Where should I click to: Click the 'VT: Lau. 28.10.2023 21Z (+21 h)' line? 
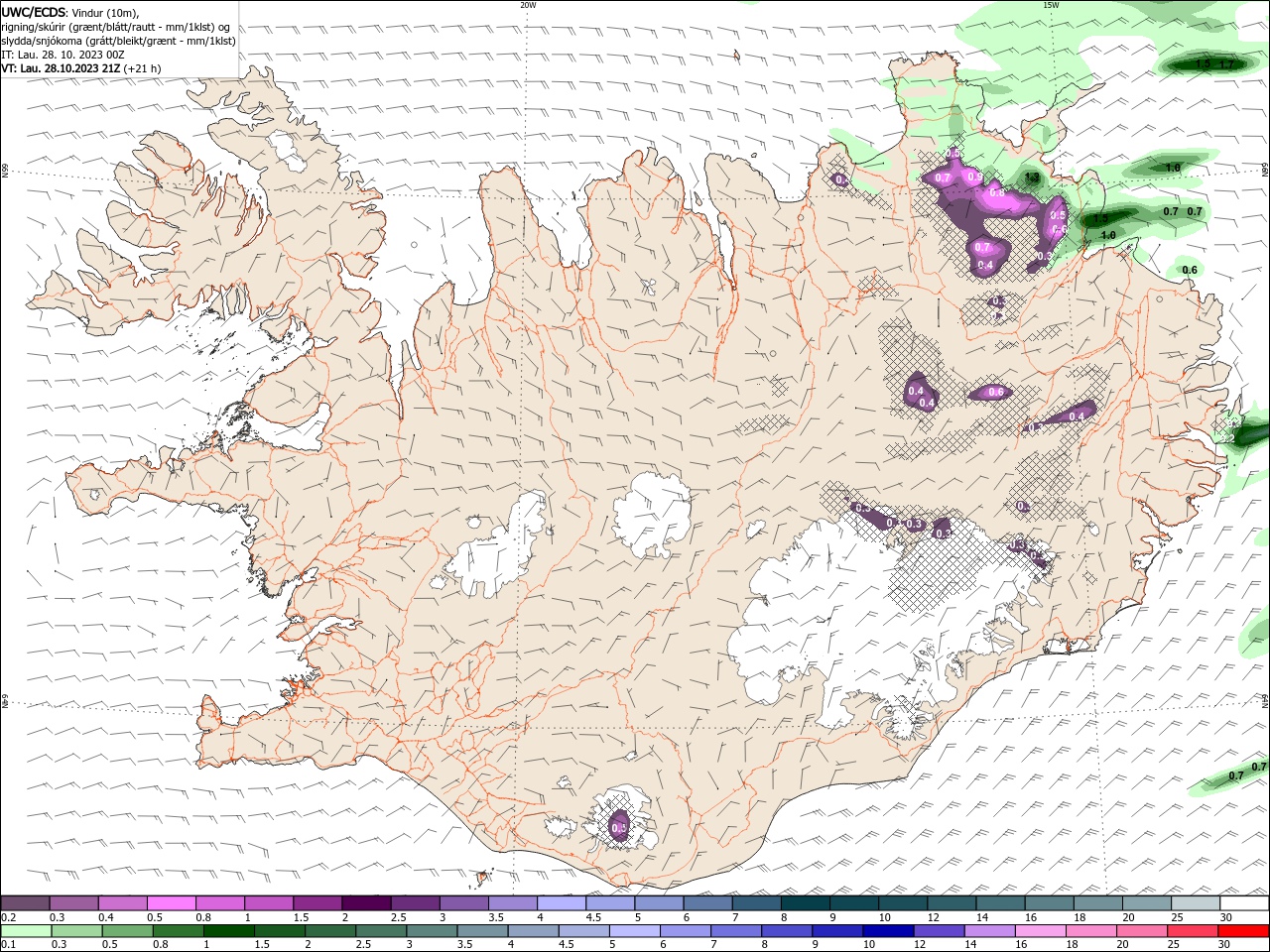(81, 68)
